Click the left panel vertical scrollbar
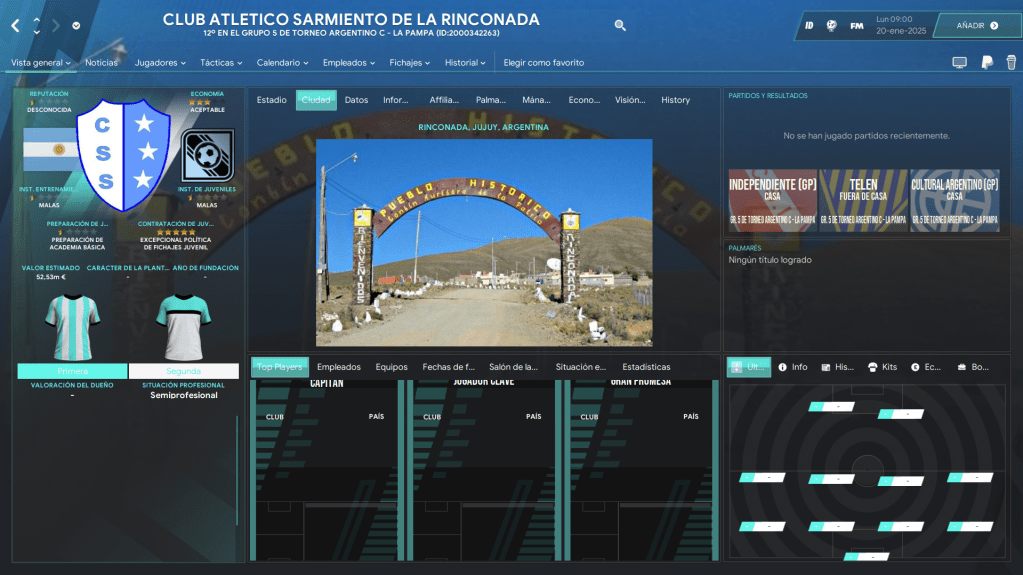Image resolution: width=1023 pixels, height=575 pixels. (x=237, y=480)
